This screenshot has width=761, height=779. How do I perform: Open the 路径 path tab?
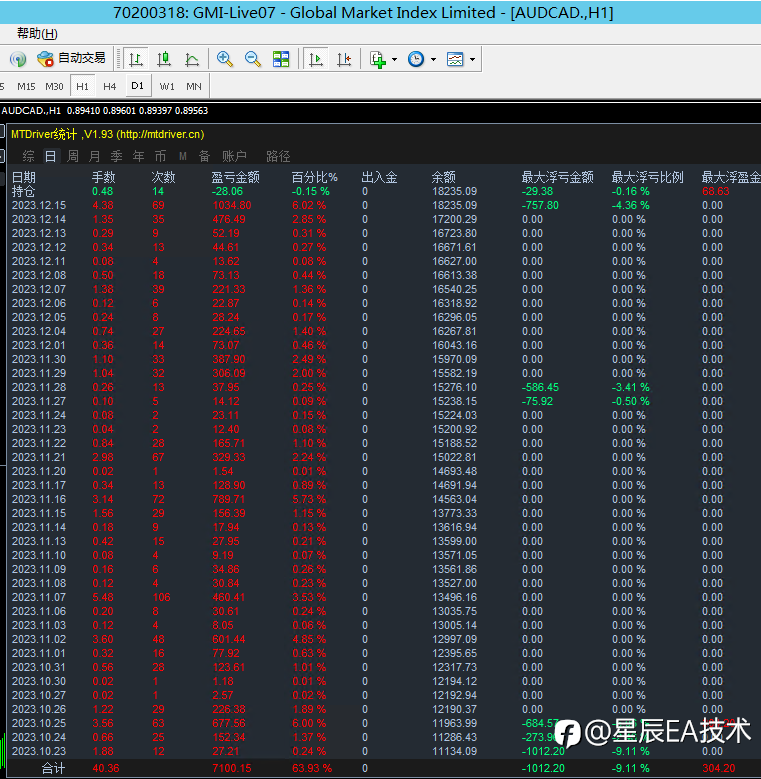coord(278,156)
